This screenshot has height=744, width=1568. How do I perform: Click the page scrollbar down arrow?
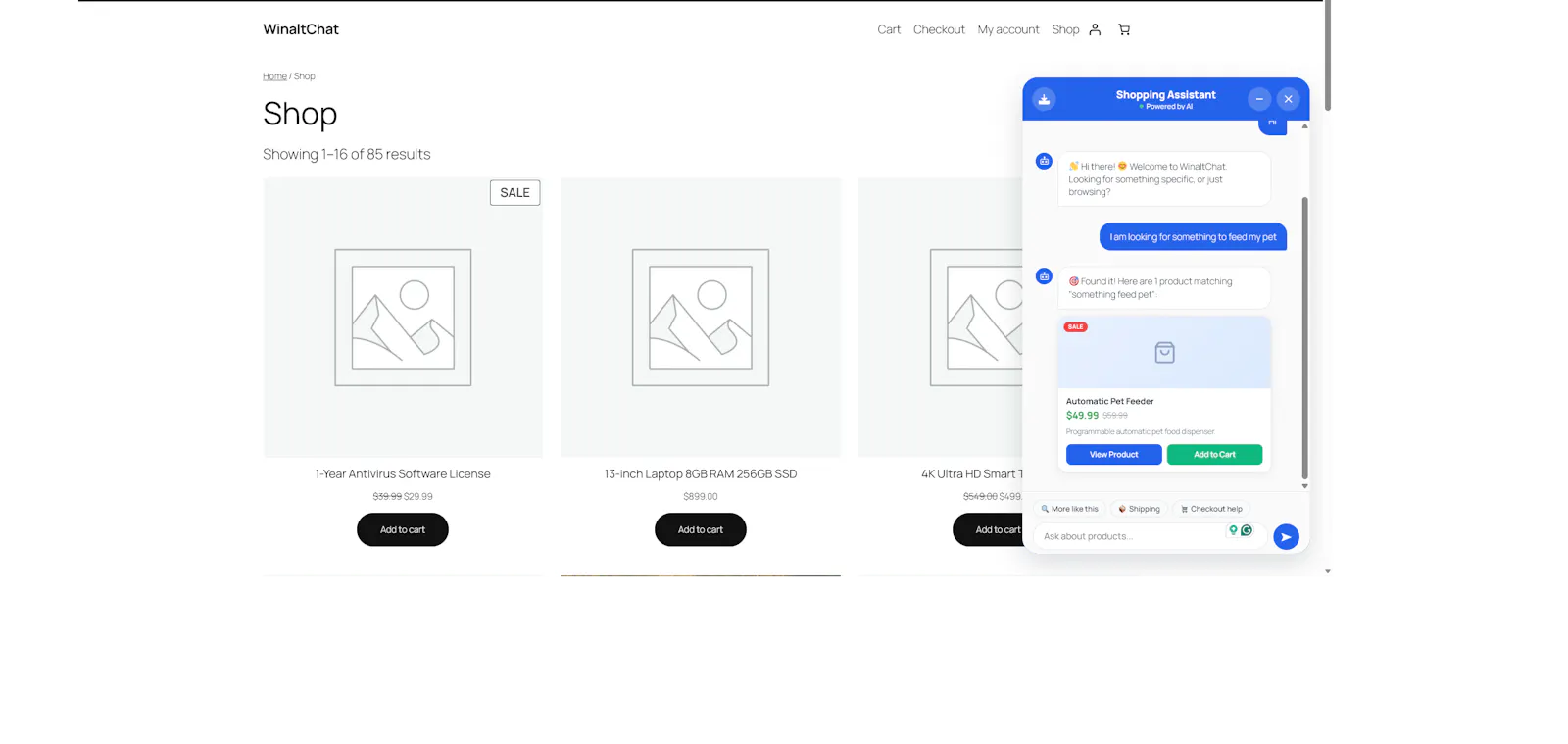(x=1328, y=570)
